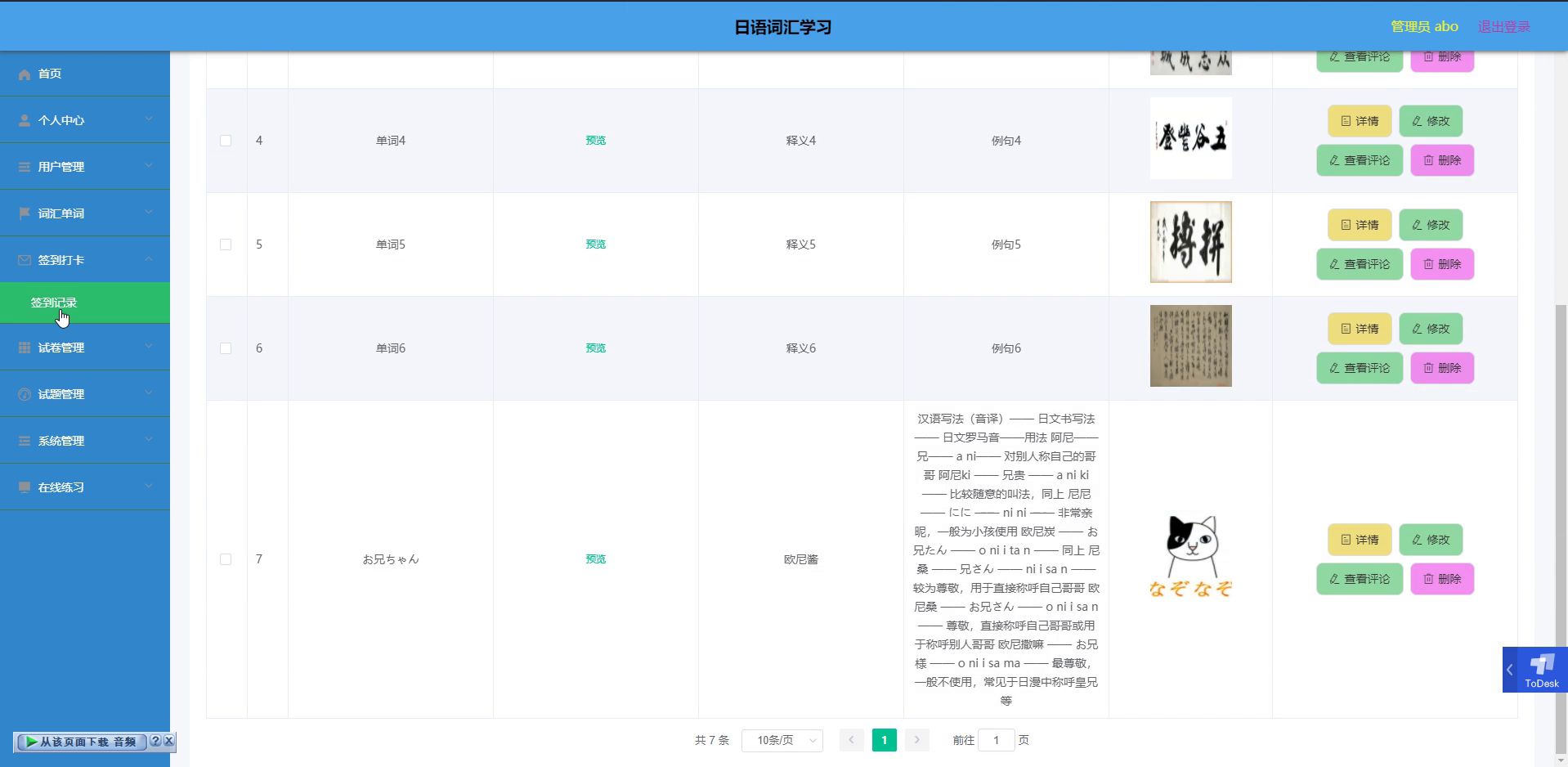The width and height of the screenshot is (1568, 767).
Task: Click the flag icon beside 词汇单词
Action: 25,213
